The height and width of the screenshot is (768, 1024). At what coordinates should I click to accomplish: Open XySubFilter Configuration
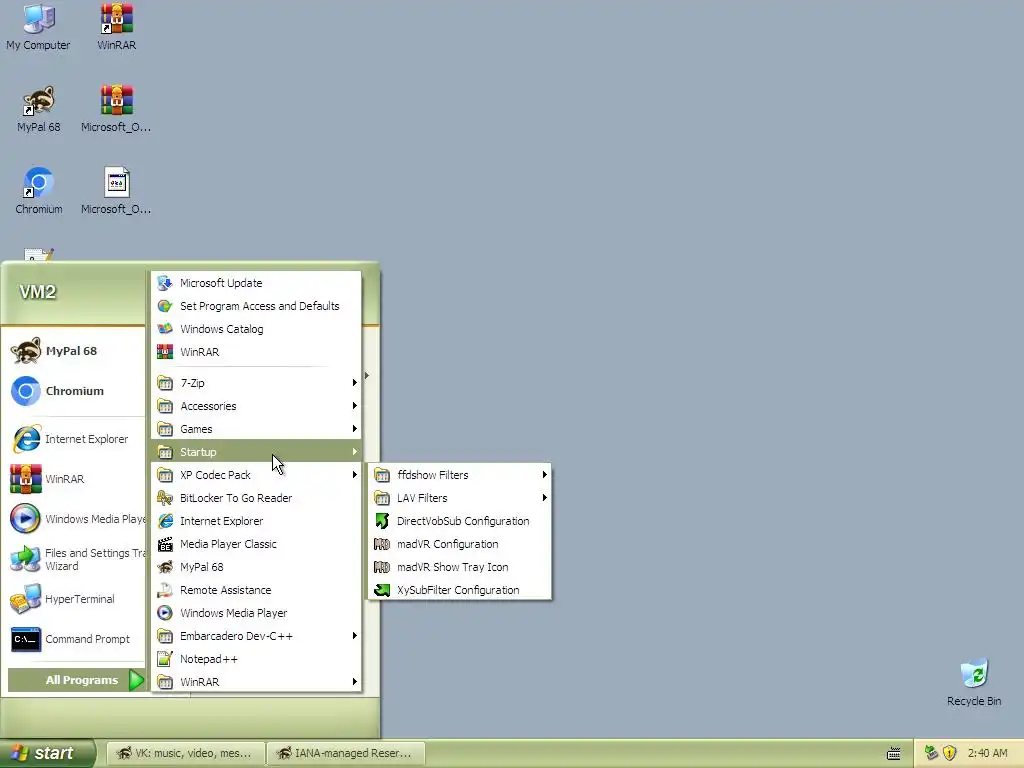coord(460,590)
